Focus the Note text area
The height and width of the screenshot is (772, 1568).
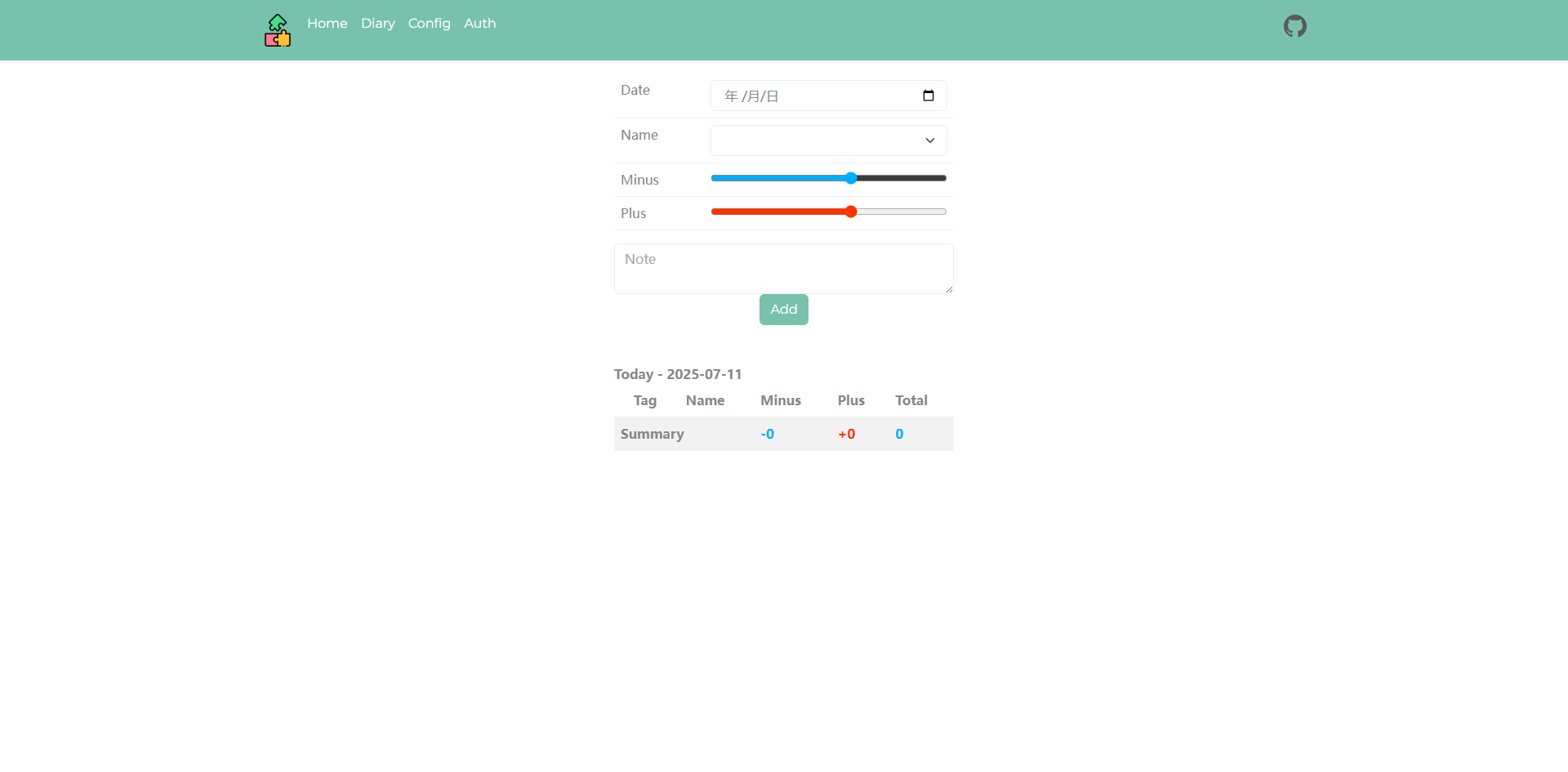pos(784,269)
